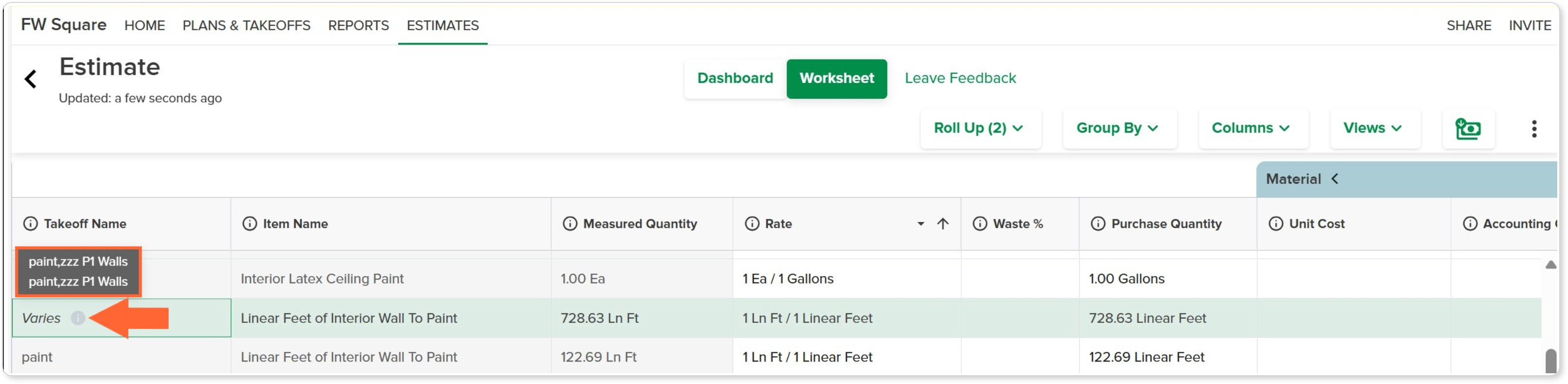This screenshot has width=1568, height=384.
Task: Open the three-dot more options menu
Action: click(x=1534, y=129)
